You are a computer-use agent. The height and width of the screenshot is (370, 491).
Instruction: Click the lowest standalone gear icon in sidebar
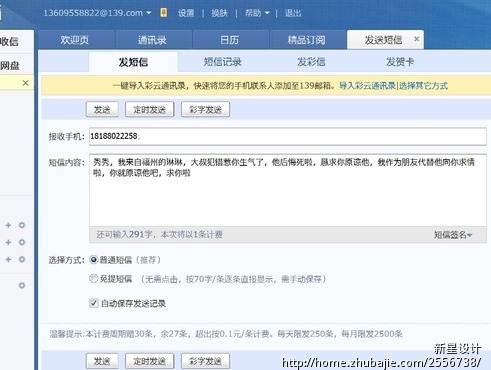click(22, 285)
